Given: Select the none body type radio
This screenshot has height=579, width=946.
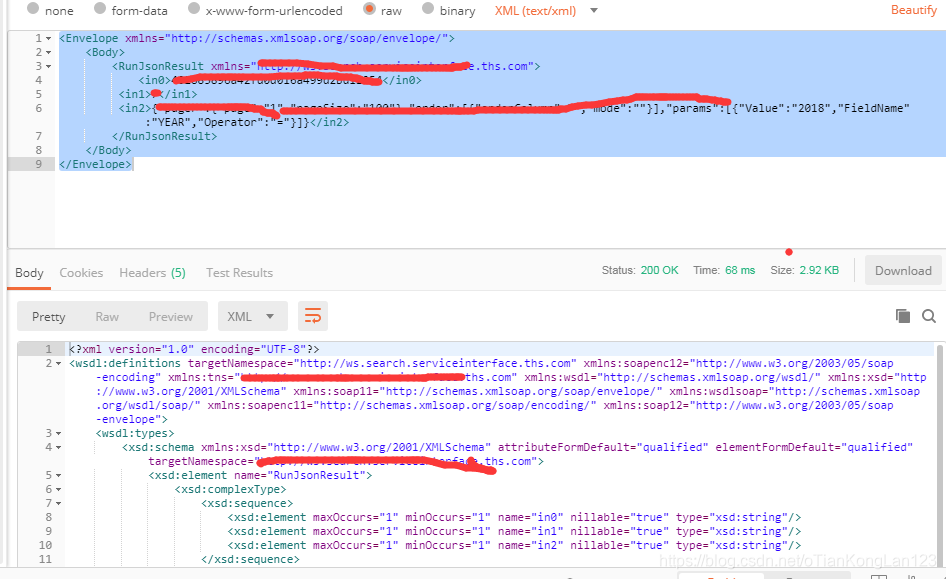Looking at the screenshot, I should coord(33,9).
